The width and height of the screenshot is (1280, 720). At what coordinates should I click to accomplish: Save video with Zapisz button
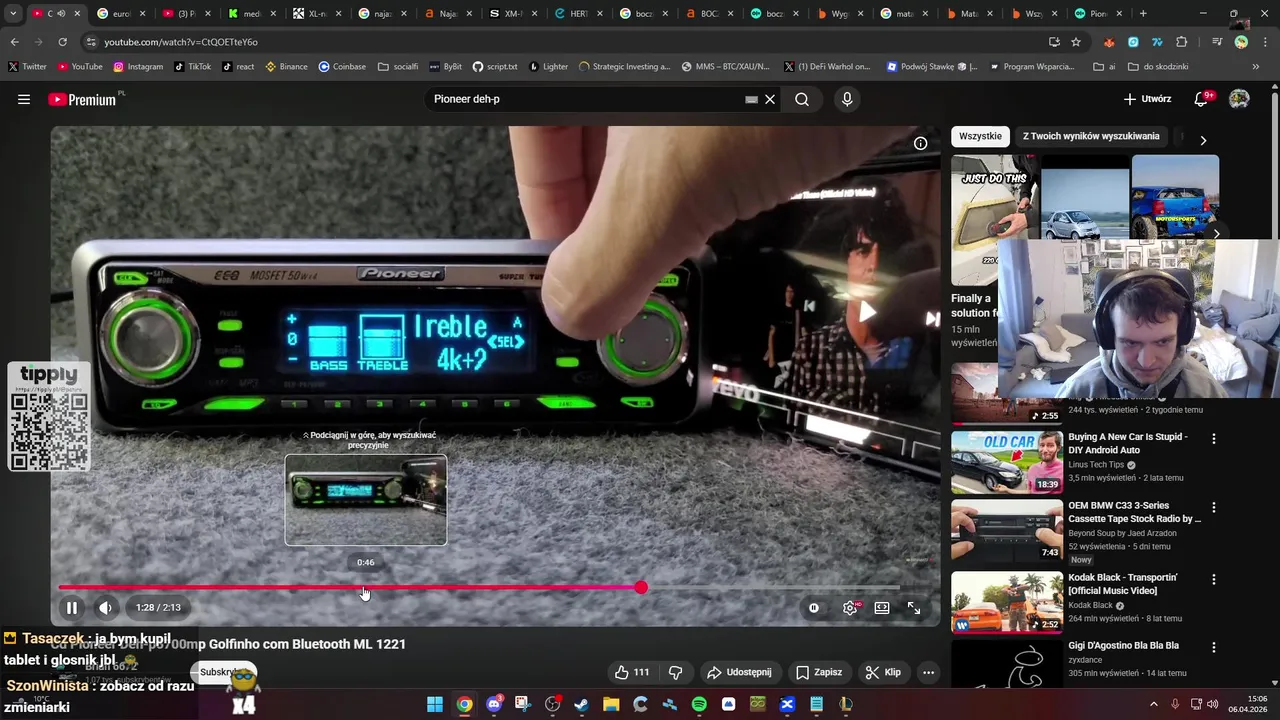(x=819, y=672)
